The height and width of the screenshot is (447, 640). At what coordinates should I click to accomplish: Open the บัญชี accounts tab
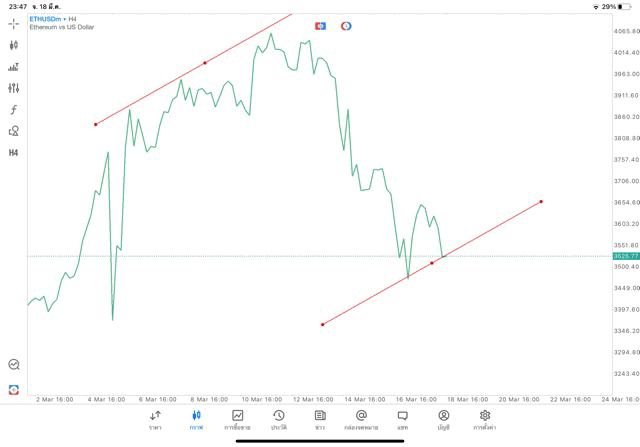443,419
